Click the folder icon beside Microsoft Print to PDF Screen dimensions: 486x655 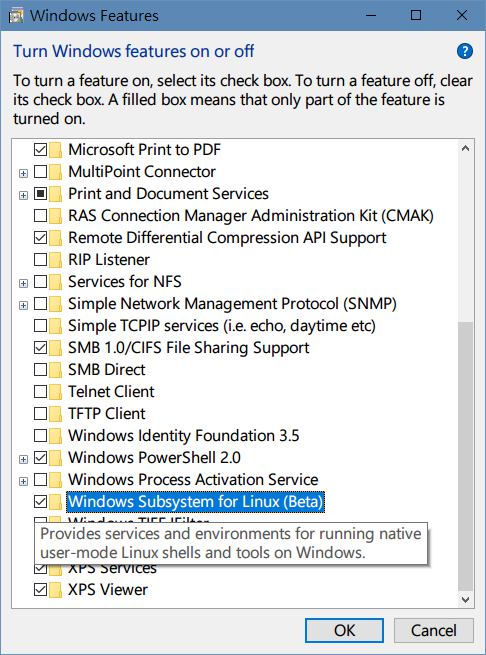tap(56, 150)
